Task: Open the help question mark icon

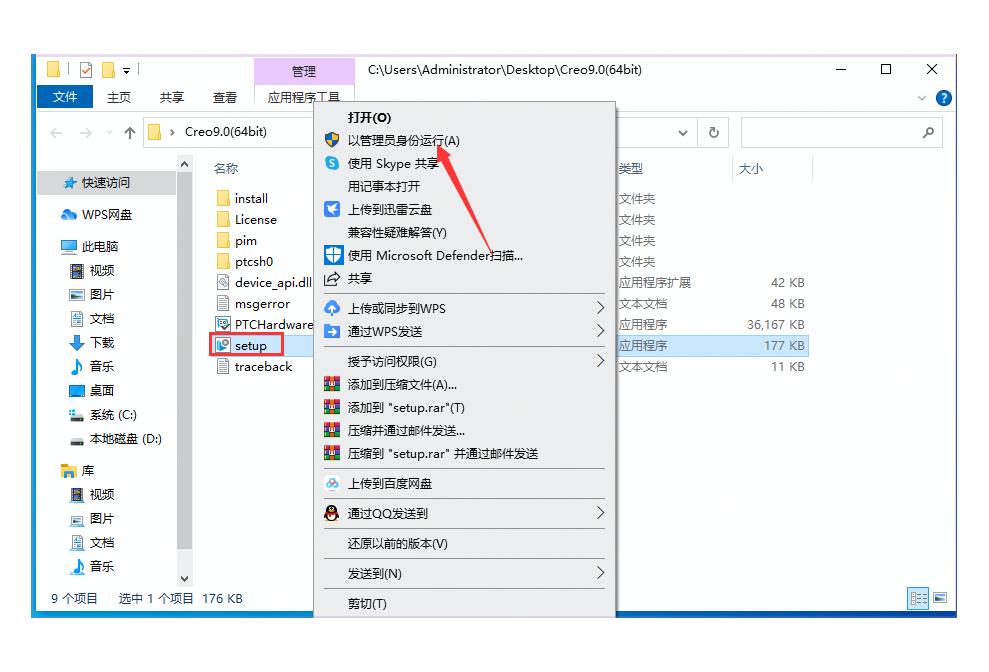Action: [x=942, y=98]
